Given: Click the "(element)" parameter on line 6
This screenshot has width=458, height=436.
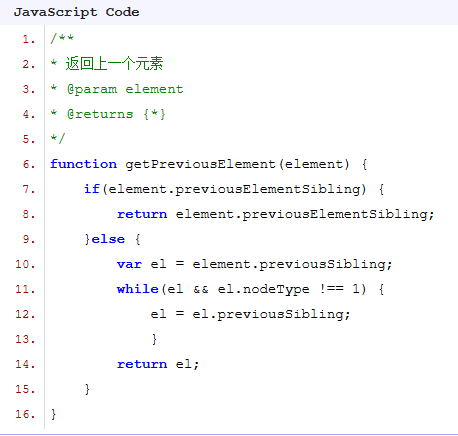Looking at the screenshot, I should coord(314,164).
